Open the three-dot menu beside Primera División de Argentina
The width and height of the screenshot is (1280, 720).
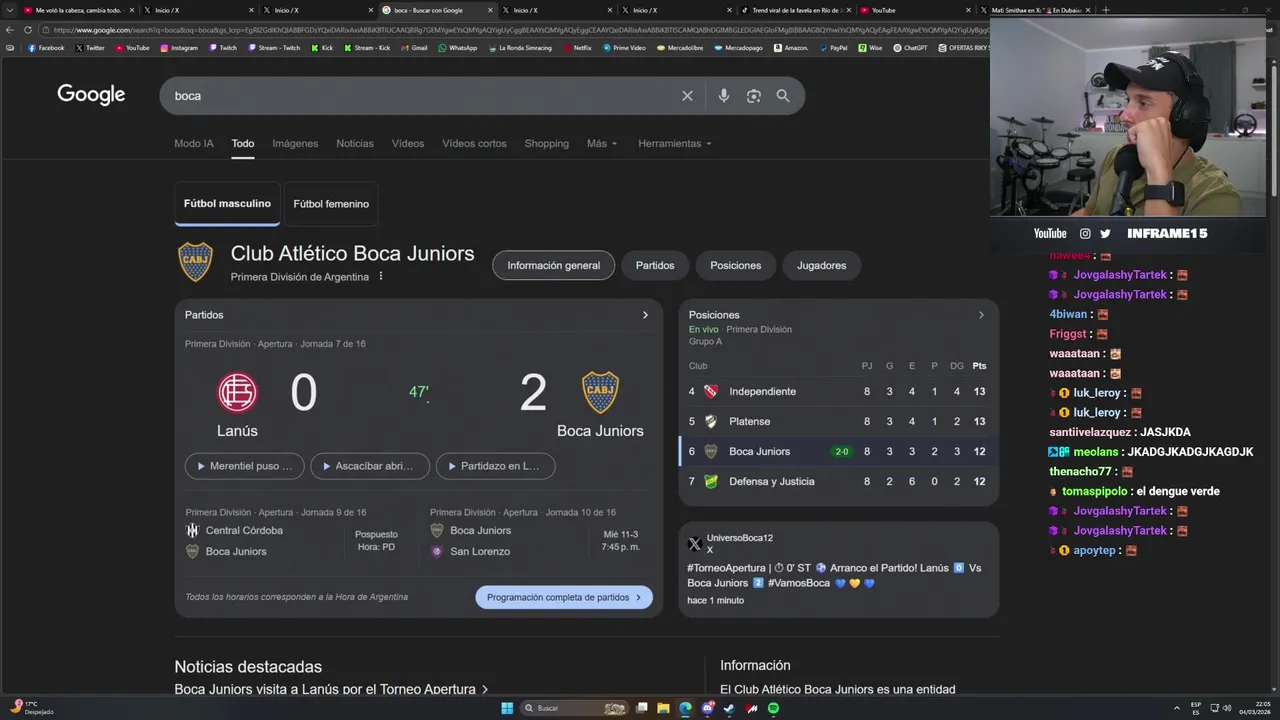coord(381,277)
